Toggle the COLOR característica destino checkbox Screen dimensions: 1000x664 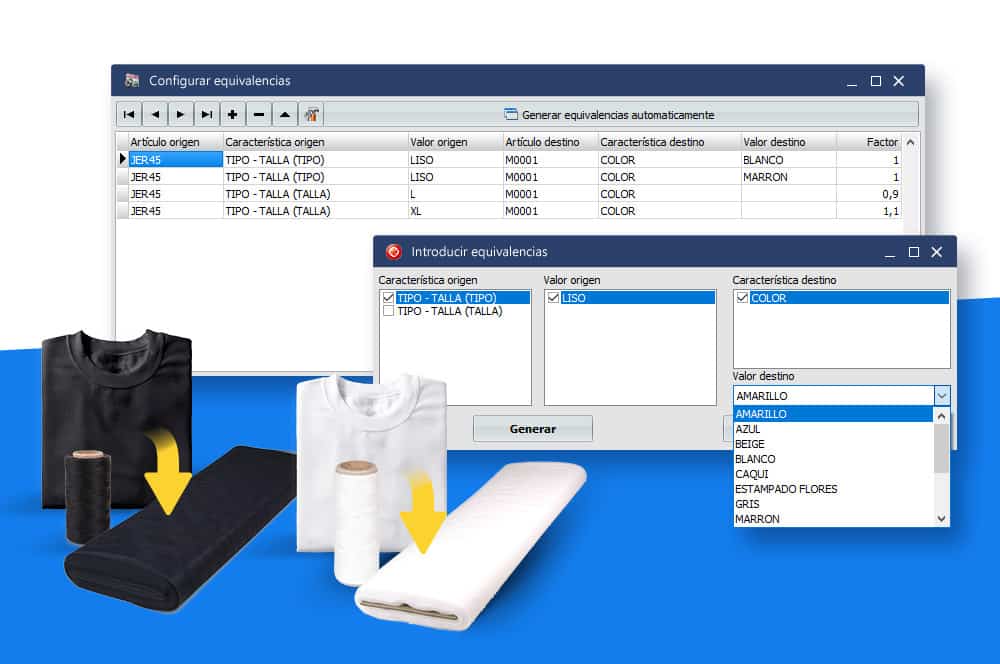pyautogui.click(x=742, y=298)
